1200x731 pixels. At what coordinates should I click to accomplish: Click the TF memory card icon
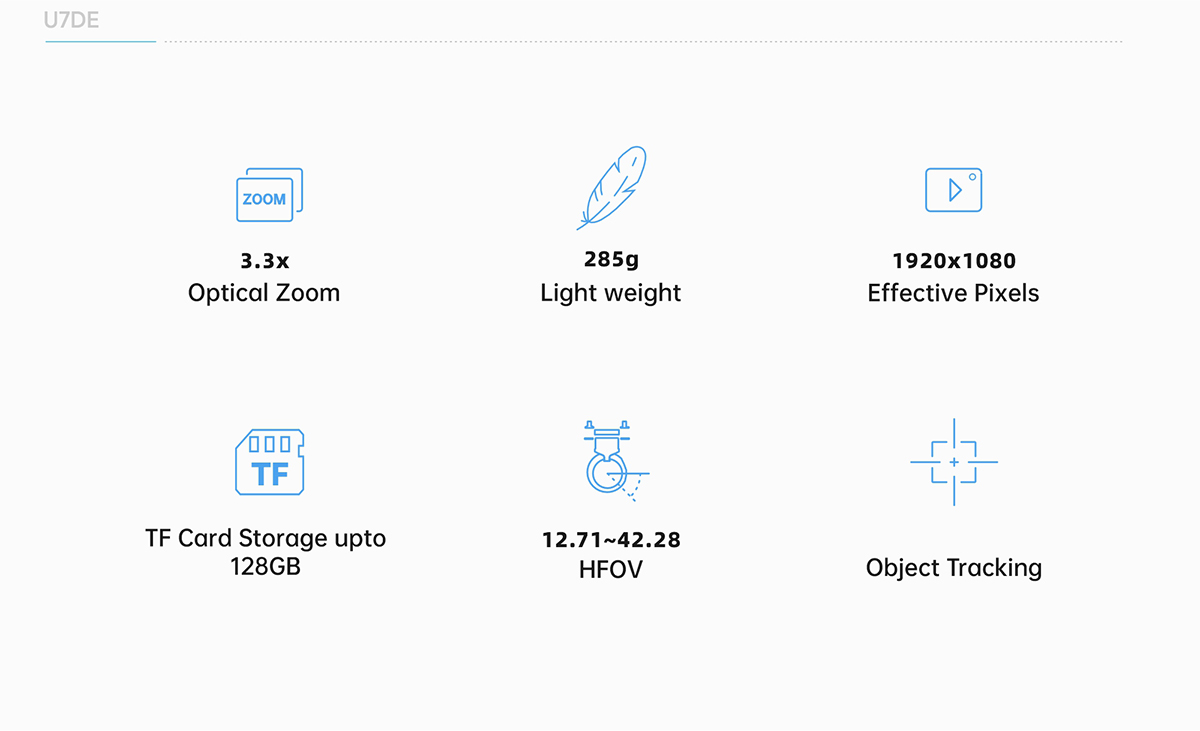point(269,461)
